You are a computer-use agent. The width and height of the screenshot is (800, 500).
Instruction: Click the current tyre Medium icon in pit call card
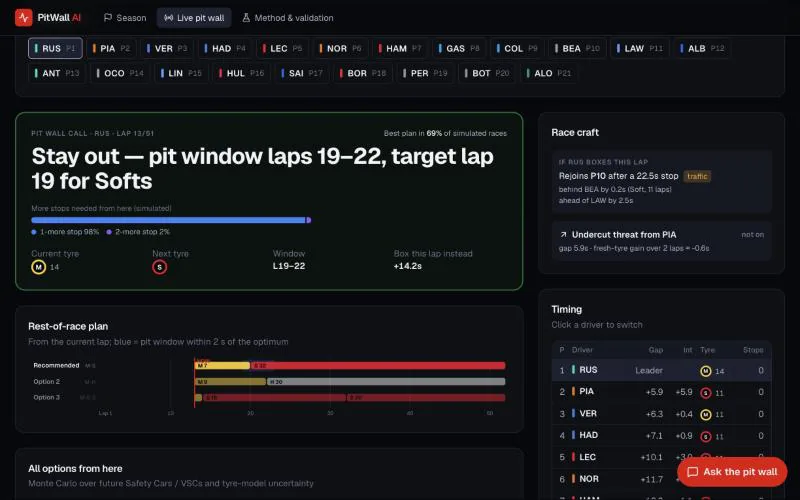pos(39,267)
